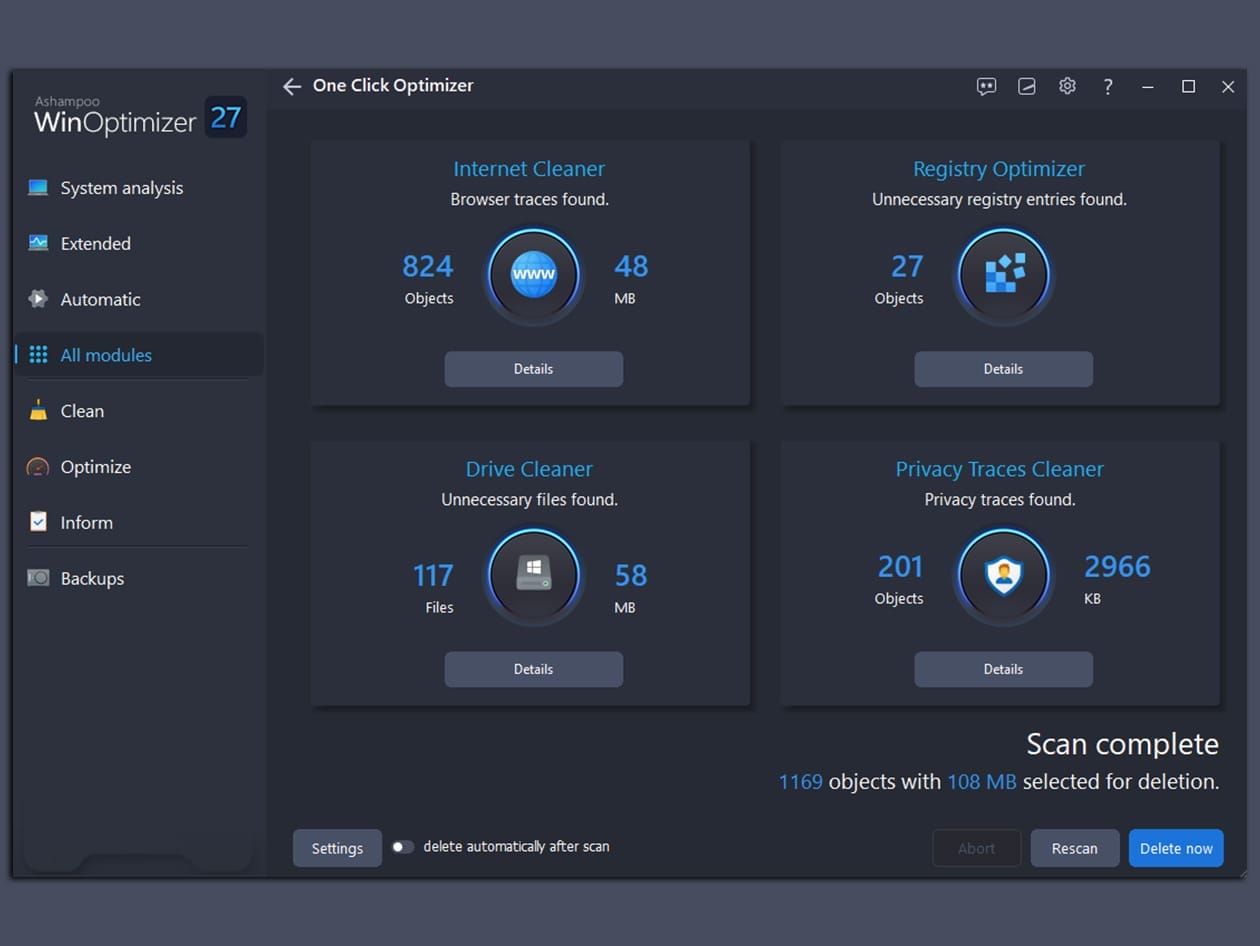View Details for Internet Cleaner

pyautogui.click(x=533, y=369)
